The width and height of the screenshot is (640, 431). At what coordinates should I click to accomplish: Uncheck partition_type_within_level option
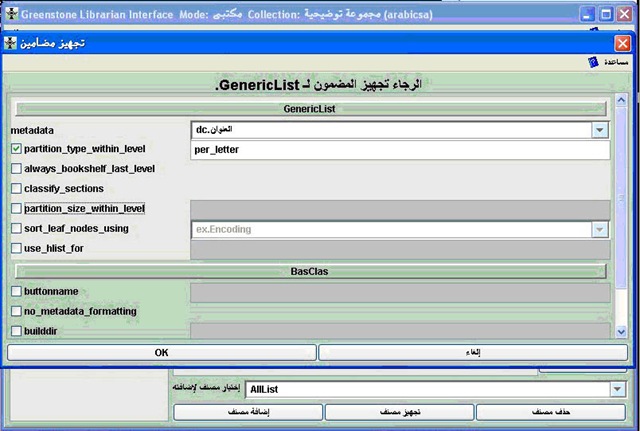(16, 149)
